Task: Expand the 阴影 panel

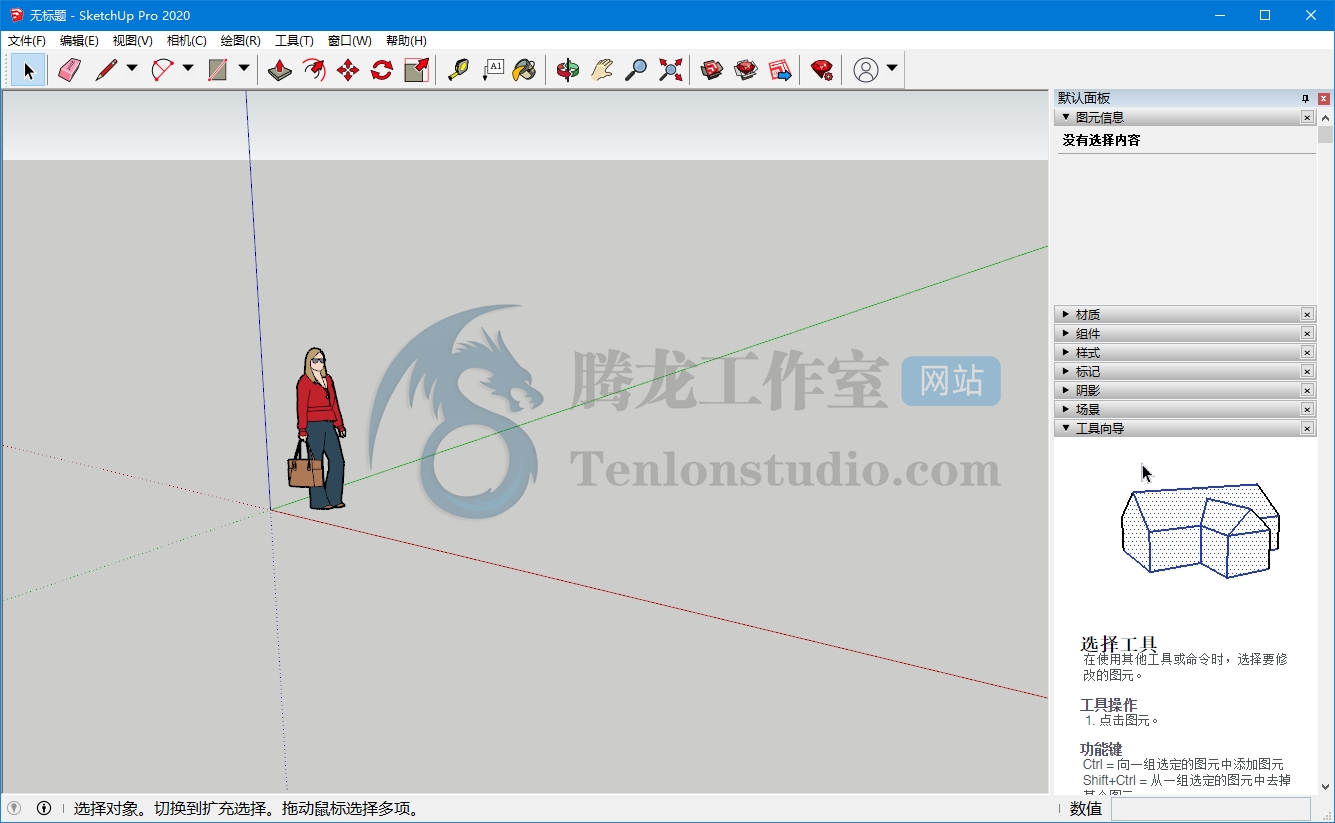Action: [1066, 390]
